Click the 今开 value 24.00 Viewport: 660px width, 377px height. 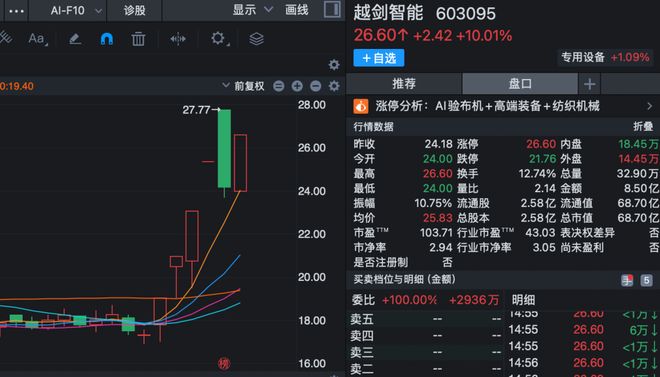click(438, 159)
